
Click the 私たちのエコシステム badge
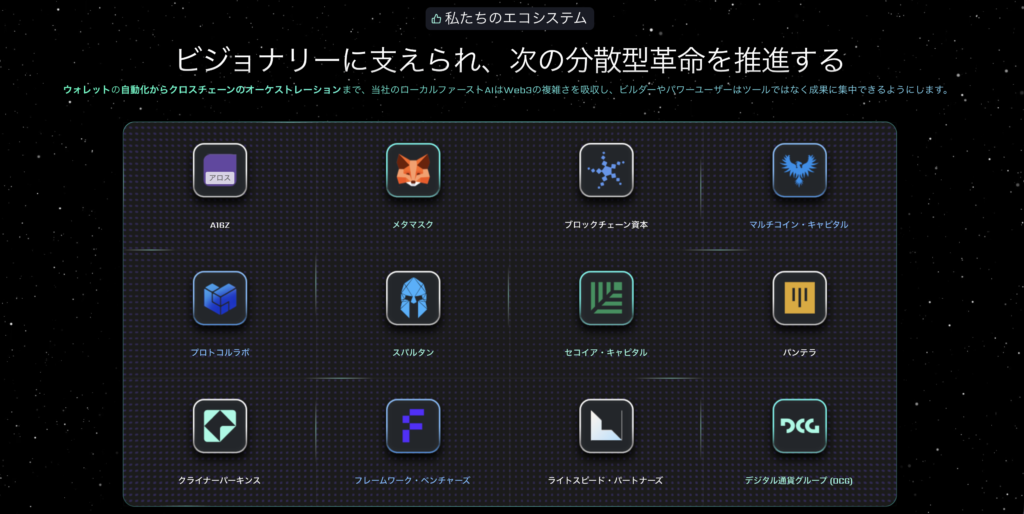[509, 18]
